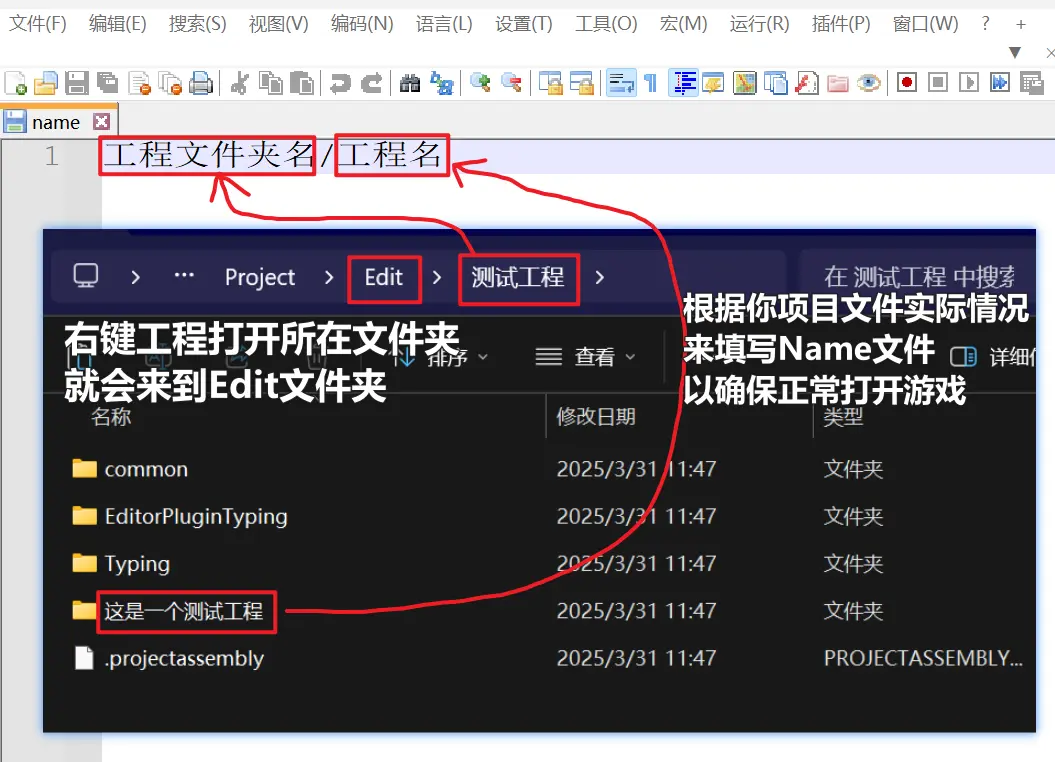Close the name tab with its X
This screenshot has width=1055, height=762.
pos(100,122)
